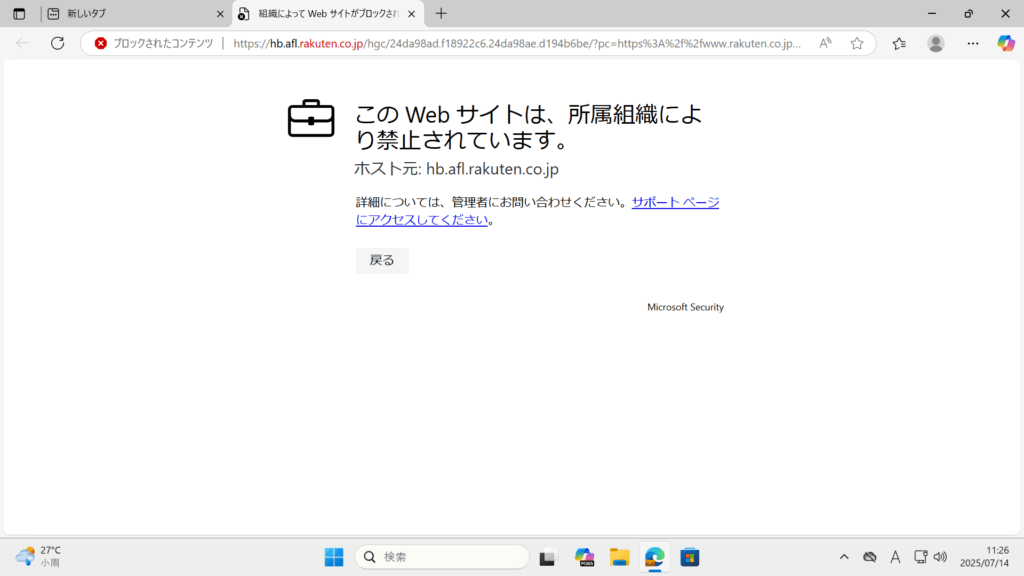The image size is (1024, 576).
Task: Focus the address bar URL
Action: 517,43
